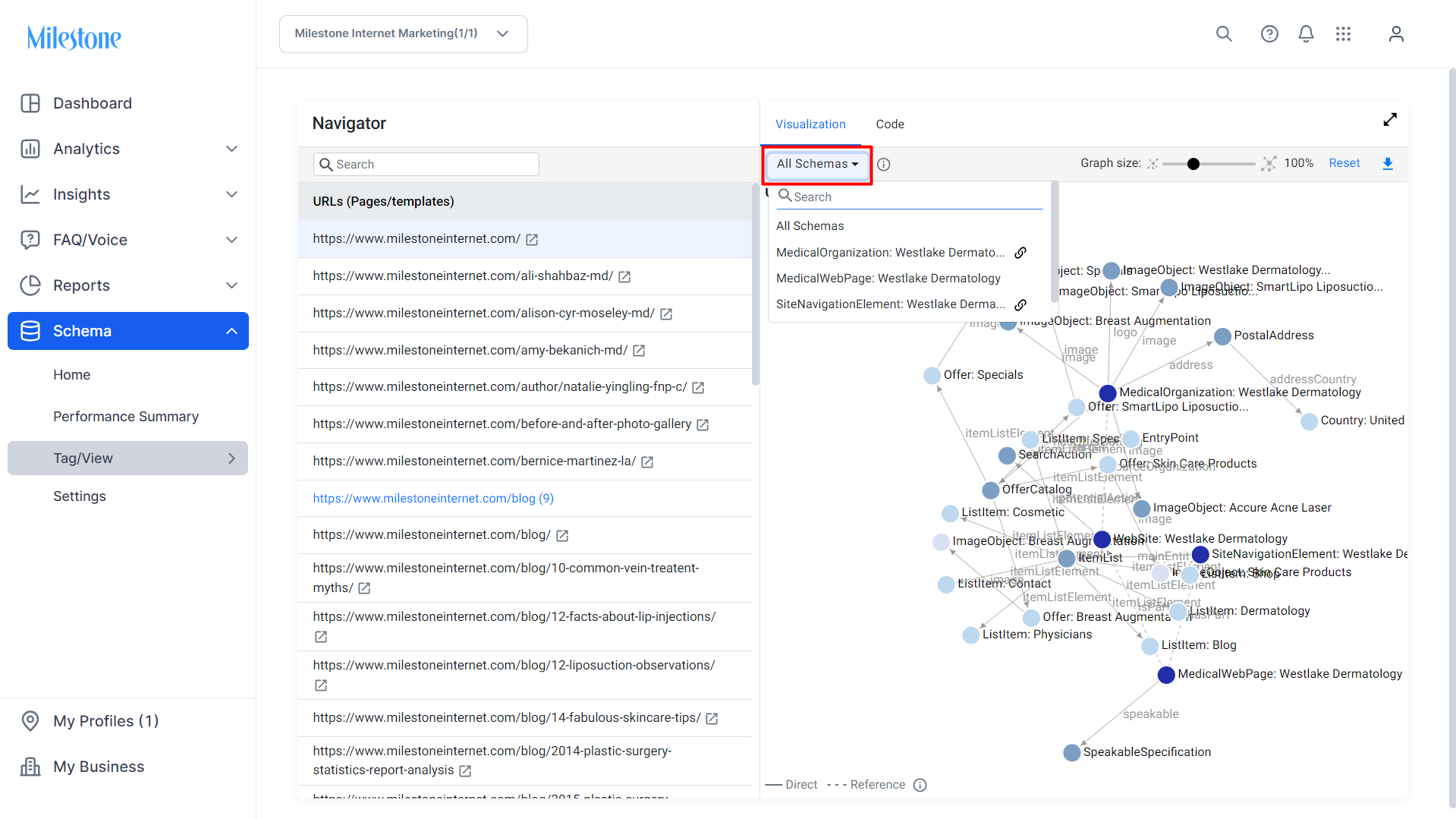
Task: Expand the FAQ/Voice menu
Action: 232,240
